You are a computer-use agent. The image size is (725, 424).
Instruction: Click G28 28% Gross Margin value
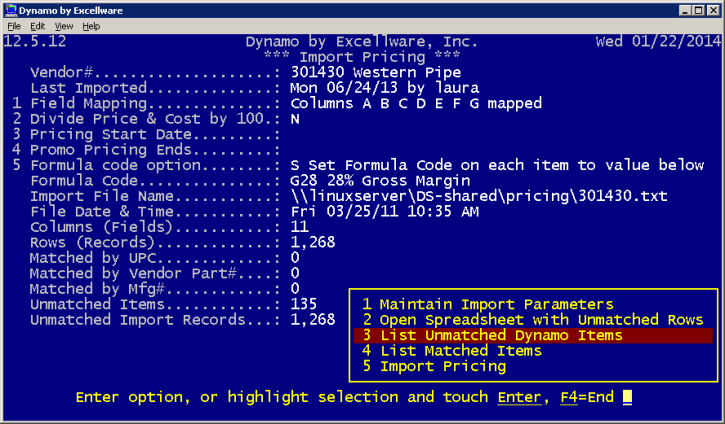pos(380,181)
